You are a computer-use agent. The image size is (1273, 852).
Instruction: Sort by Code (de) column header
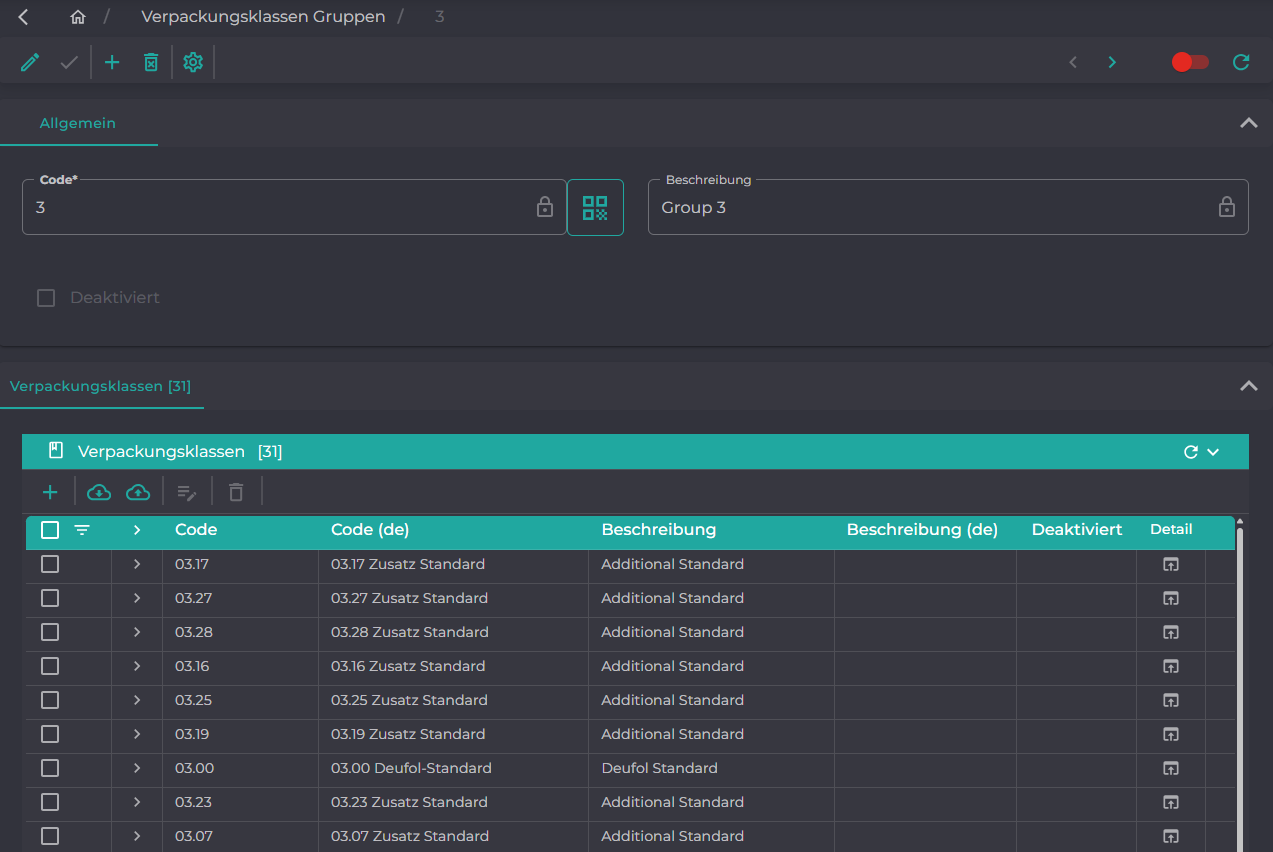pyautogui.click(x=370, y=530)
